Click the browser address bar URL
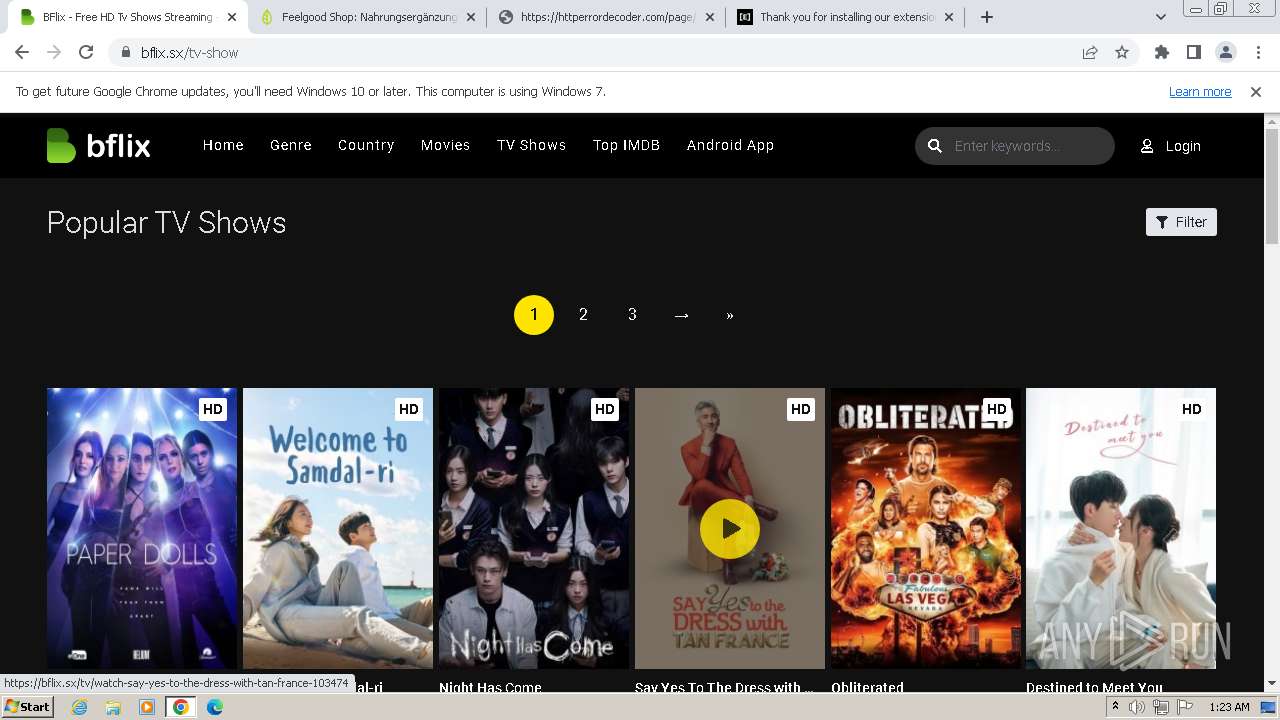Image resolution: width=1280 pixels, height=720 pixels. [x=190, y=53]
